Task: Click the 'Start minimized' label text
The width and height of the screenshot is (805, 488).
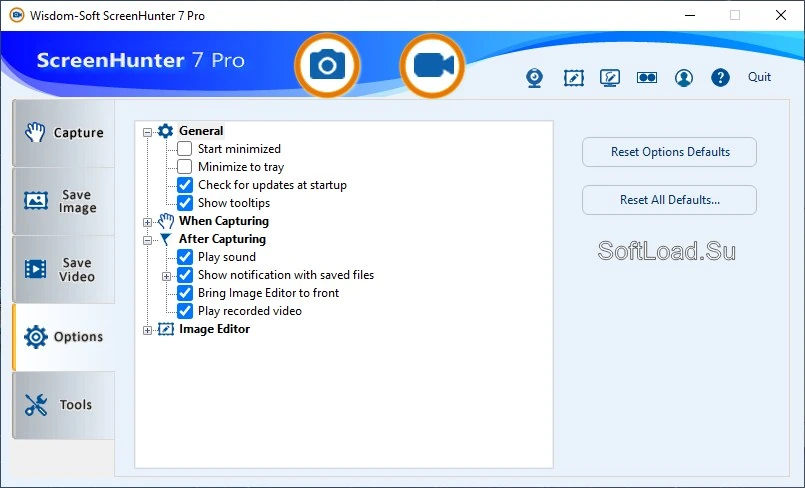Action: [239, 149]
